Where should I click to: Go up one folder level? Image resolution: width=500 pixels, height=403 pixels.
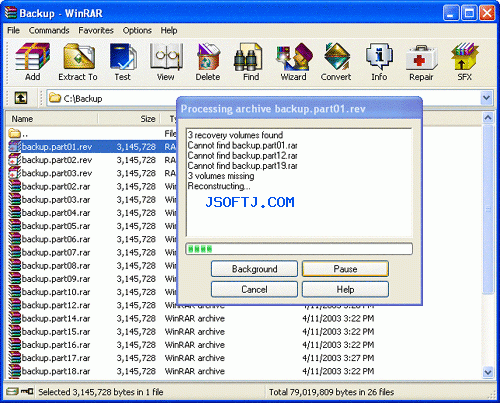(21, 98)
